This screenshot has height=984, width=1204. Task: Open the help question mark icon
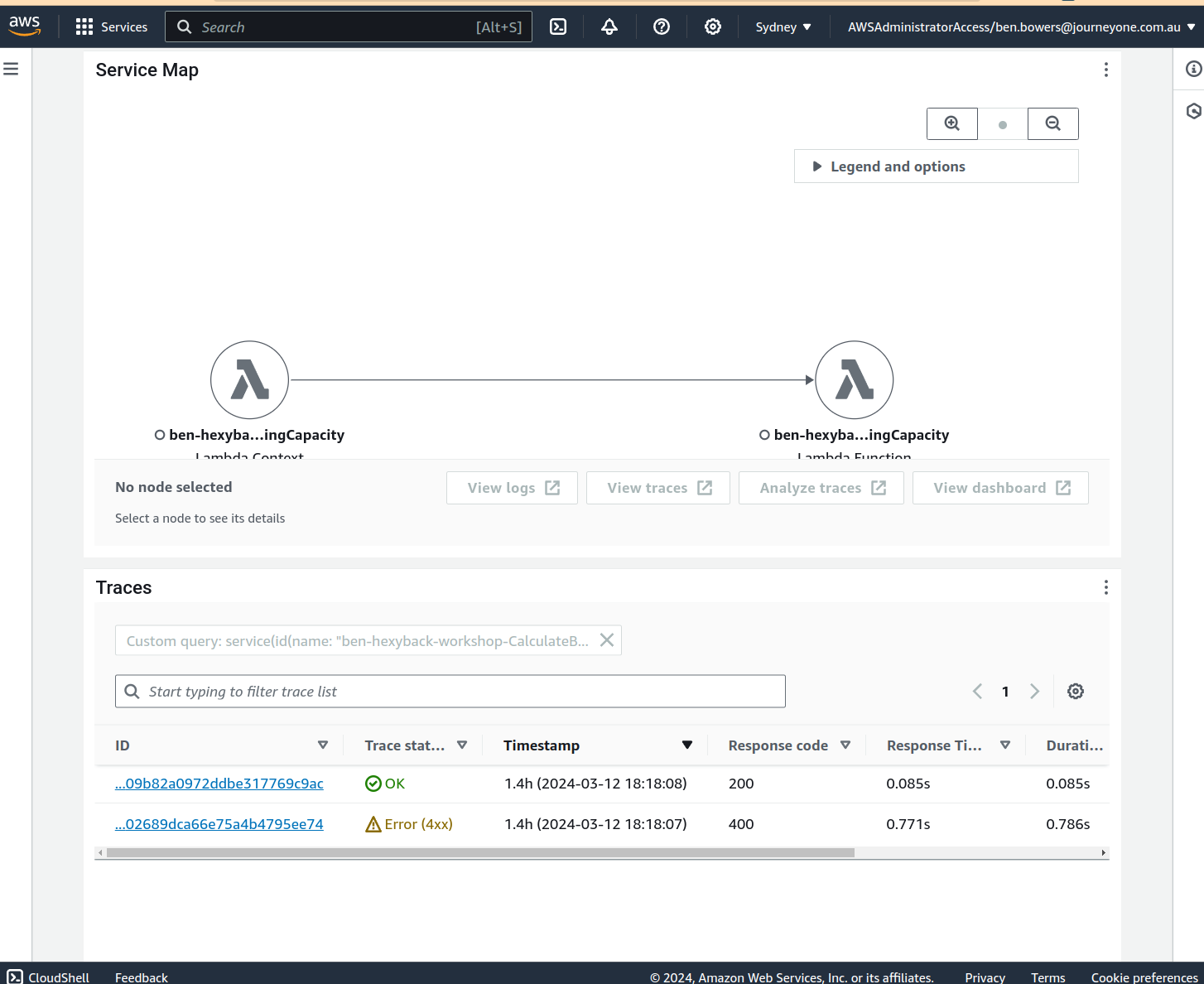pos(662,27)
